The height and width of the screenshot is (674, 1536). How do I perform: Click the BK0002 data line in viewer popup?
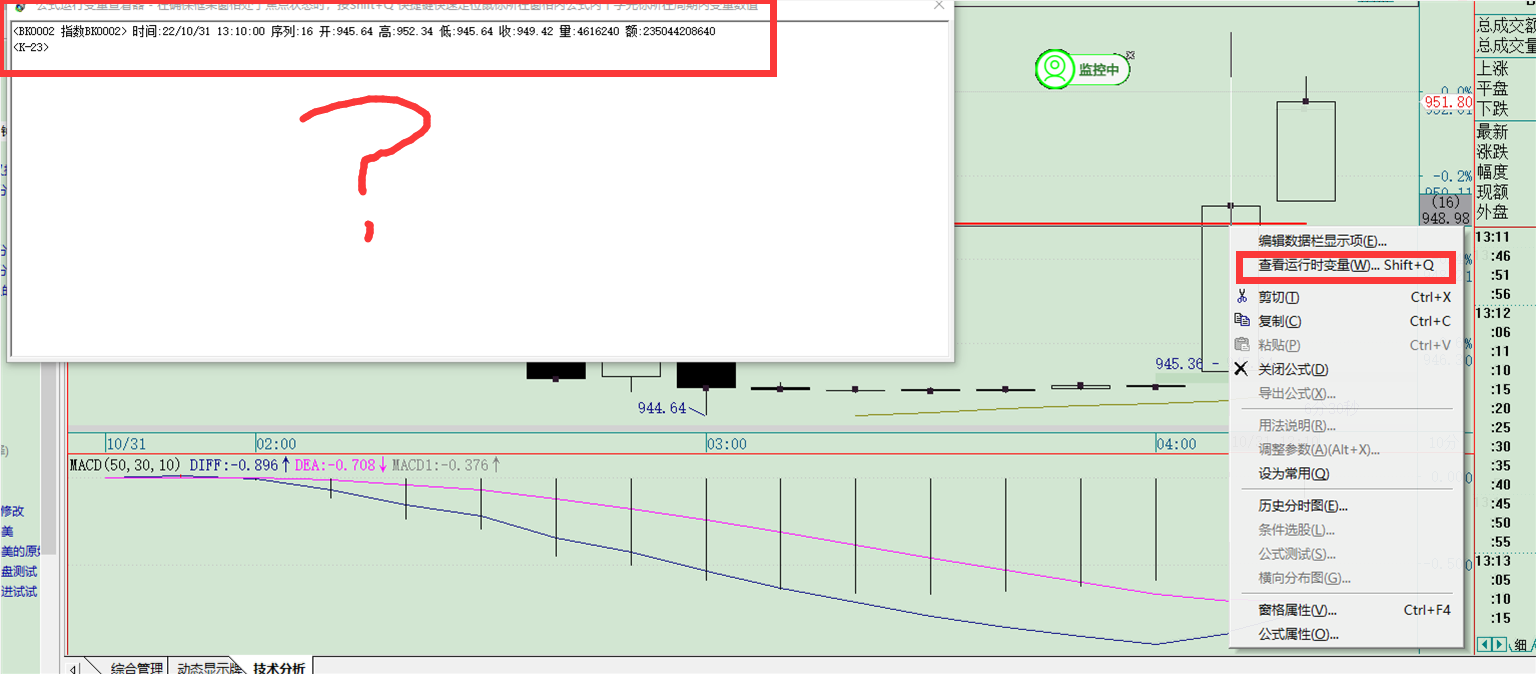click(x=364, y=31)
